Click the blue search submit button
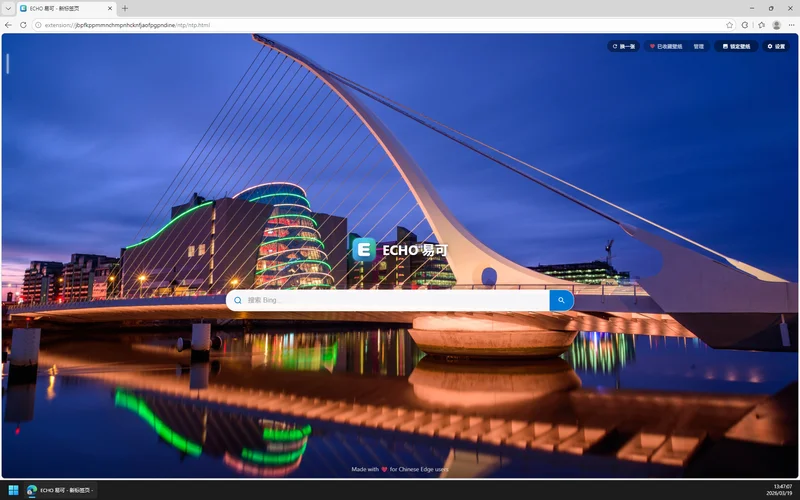This screenshot has height=500, width=800. coord(561,300)
